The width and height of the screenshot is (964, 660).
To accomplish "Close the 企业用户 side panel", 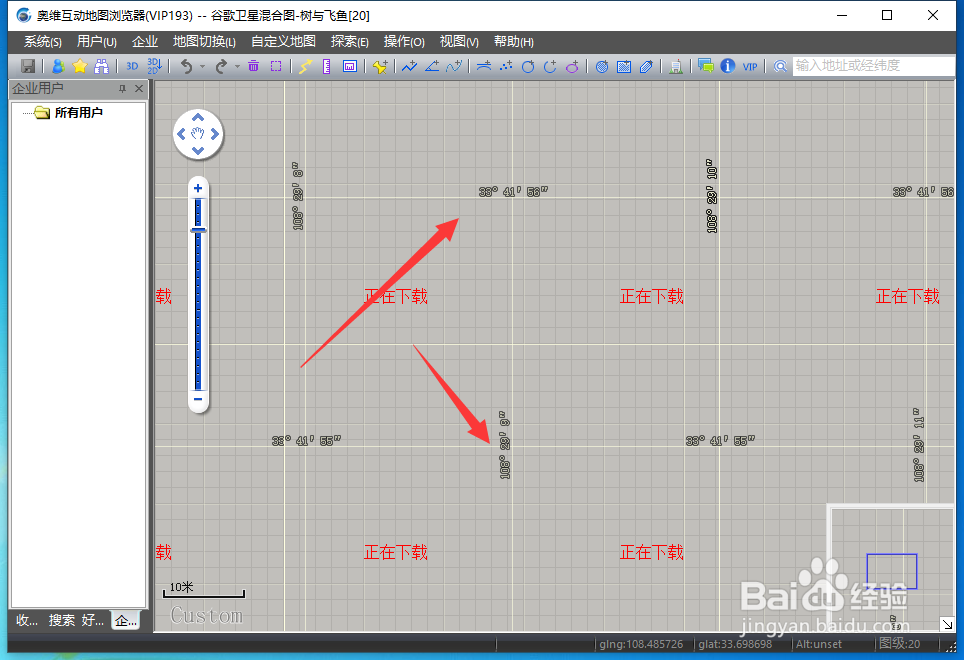I will pos(139,88).
